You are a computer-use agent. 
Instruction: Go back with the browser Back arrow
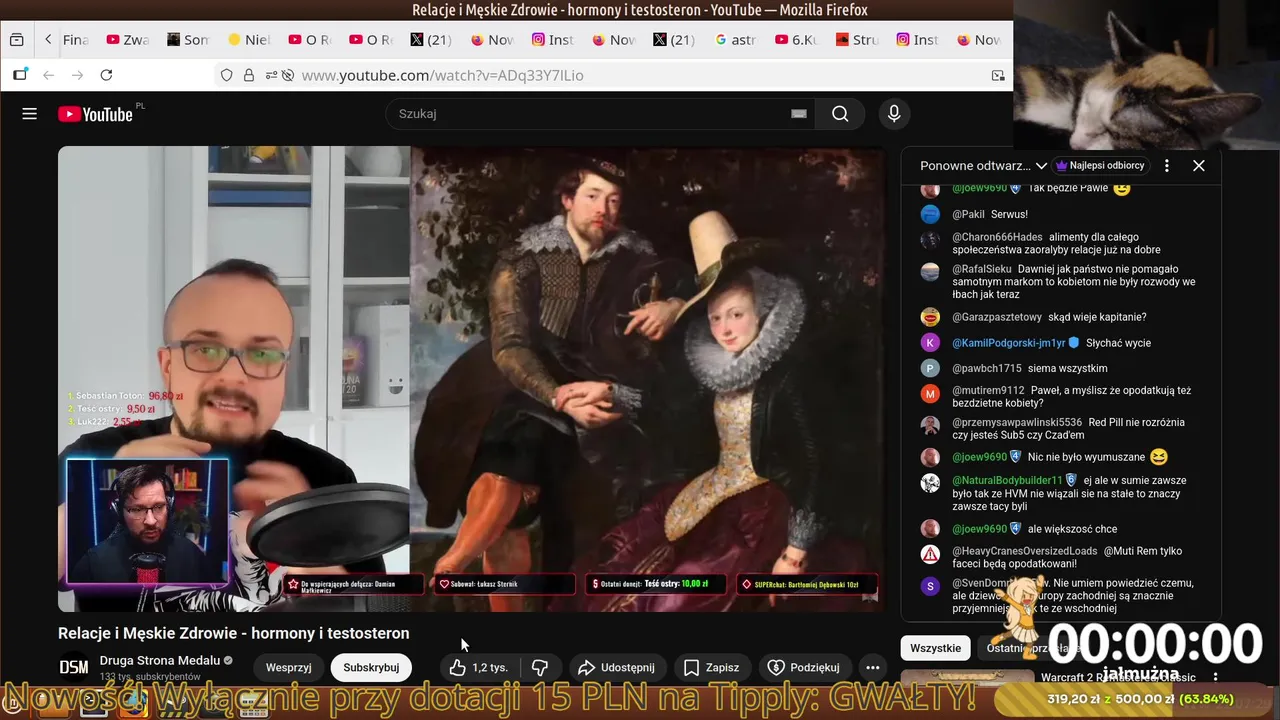[49, 75]
